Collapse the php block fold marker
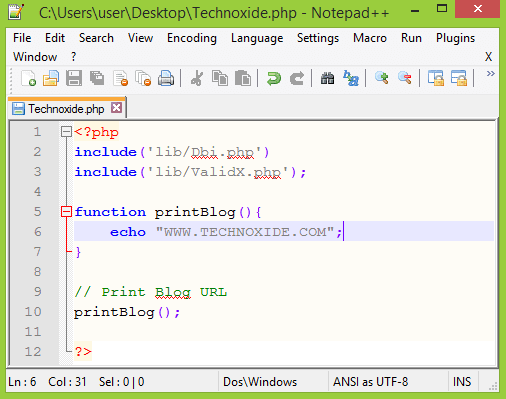Viewport: 506px width, 399px height. [66, 132]
